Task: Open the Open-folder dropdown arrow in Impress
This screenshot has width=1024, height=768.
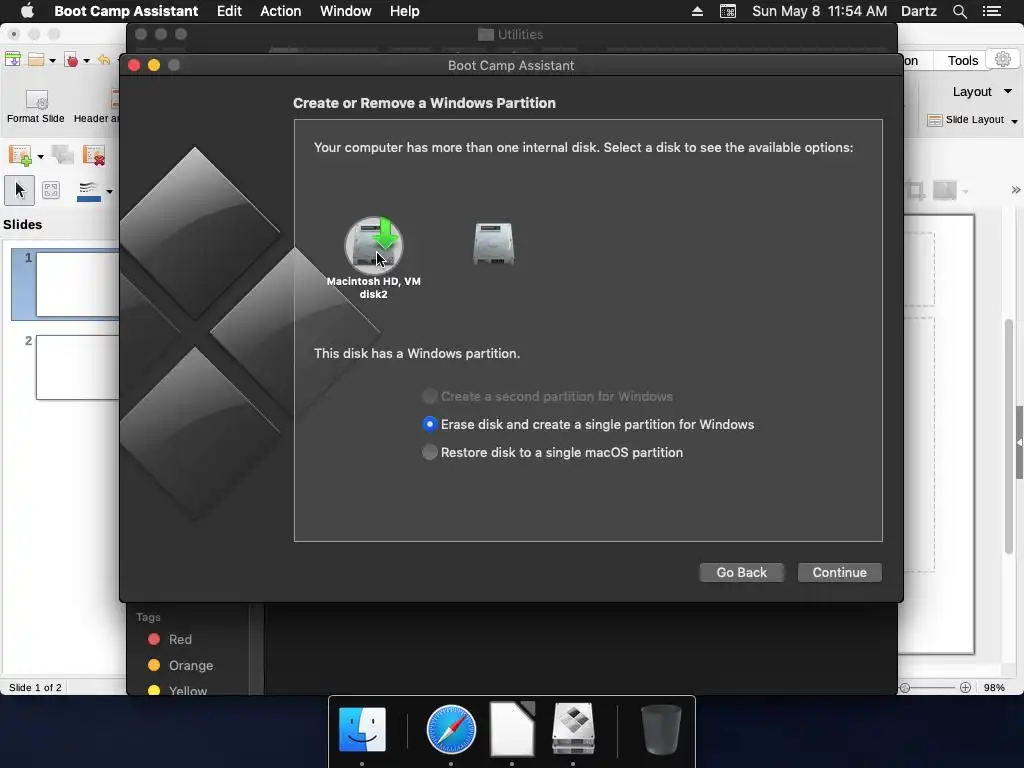Action: tap(53, 61)
